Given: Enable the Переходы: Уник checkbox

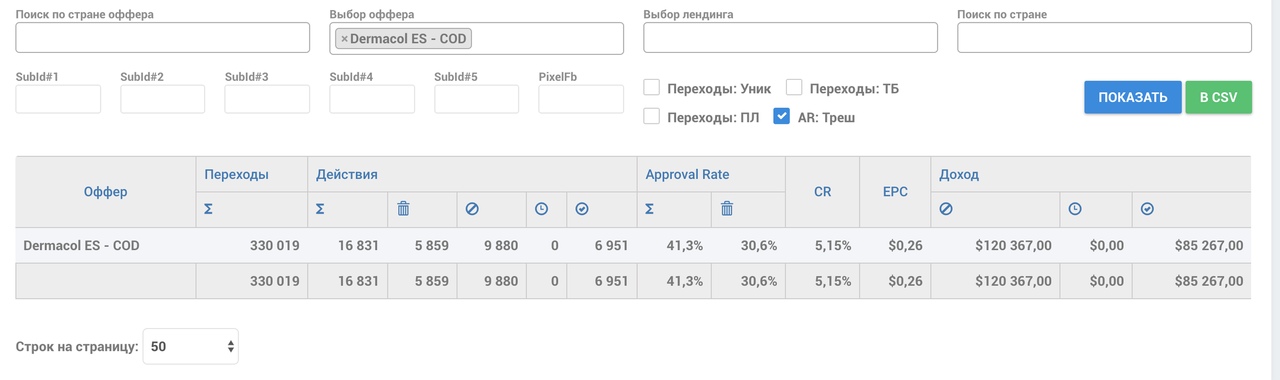Looking at the screenshot, I should (651, 88).
